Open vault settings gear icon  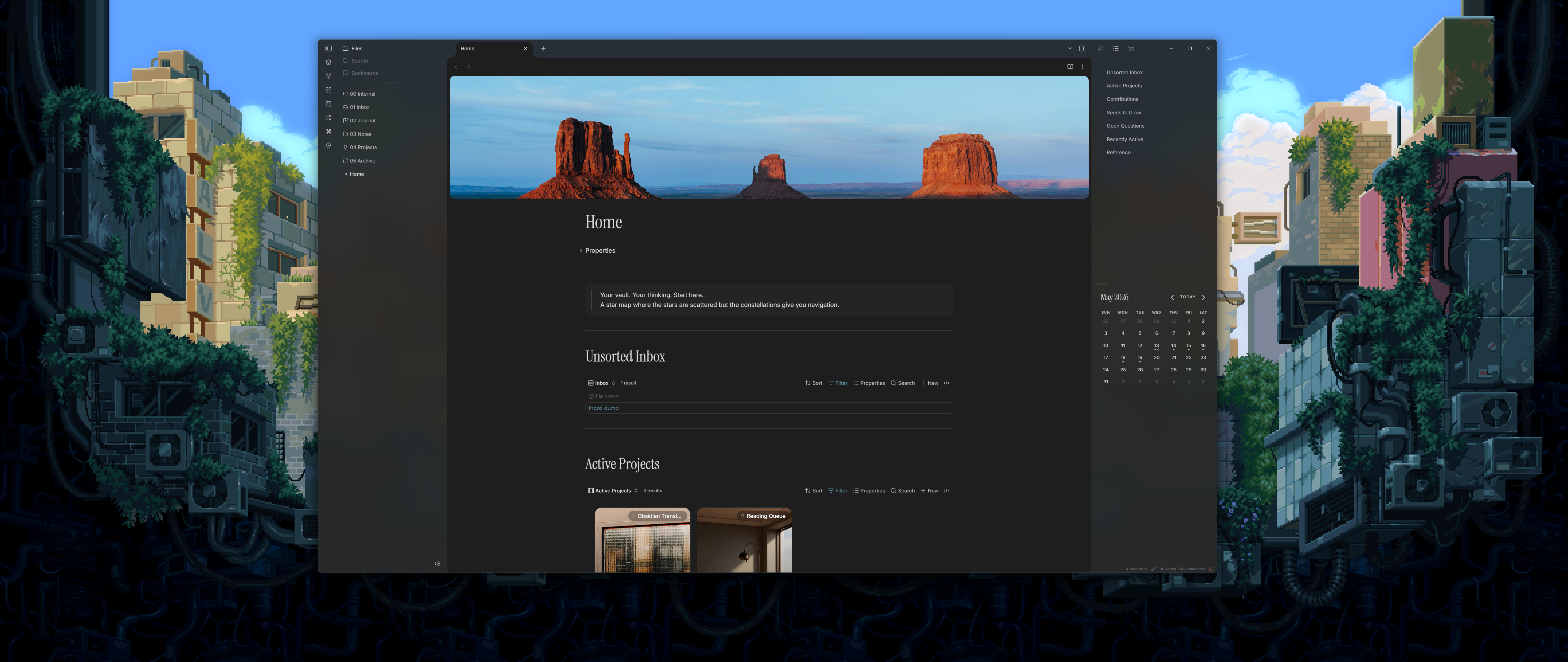pyautogui.click(x=437, y=563)
